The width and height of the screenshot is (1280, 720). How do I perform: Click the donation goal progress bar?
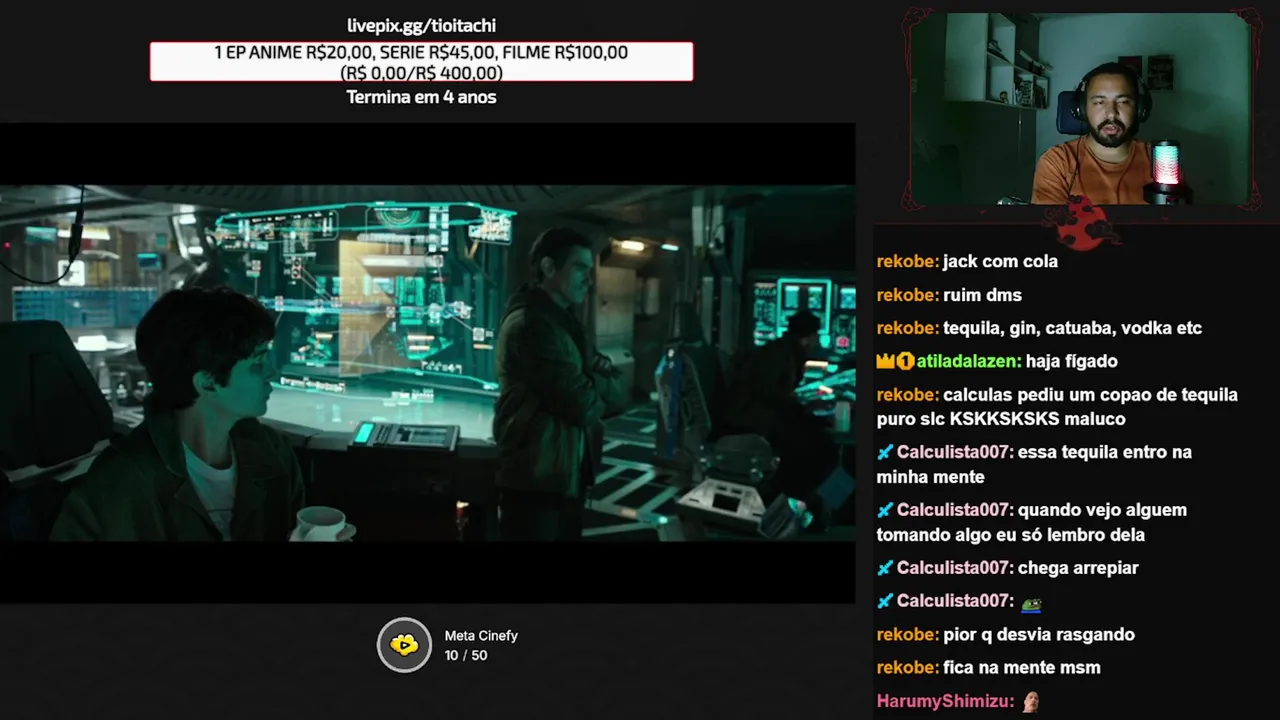(421, 62)
